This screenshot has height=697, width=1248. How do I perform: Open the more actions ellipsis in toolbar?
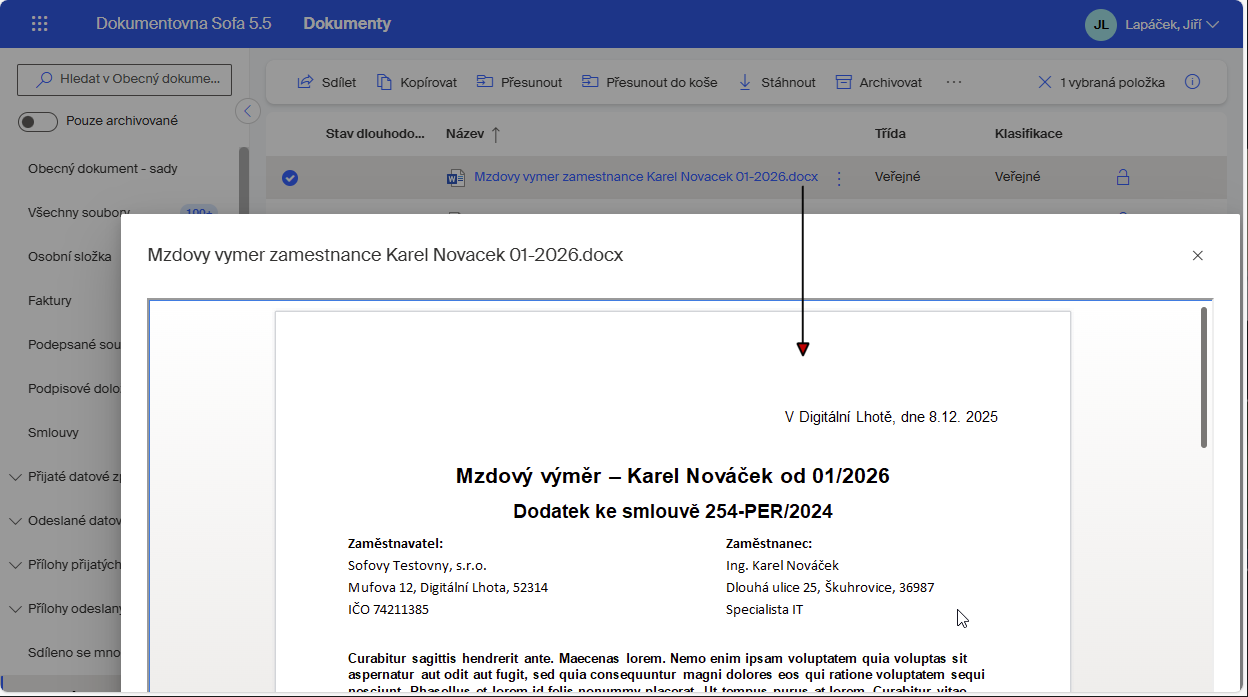tap(953, 82)
